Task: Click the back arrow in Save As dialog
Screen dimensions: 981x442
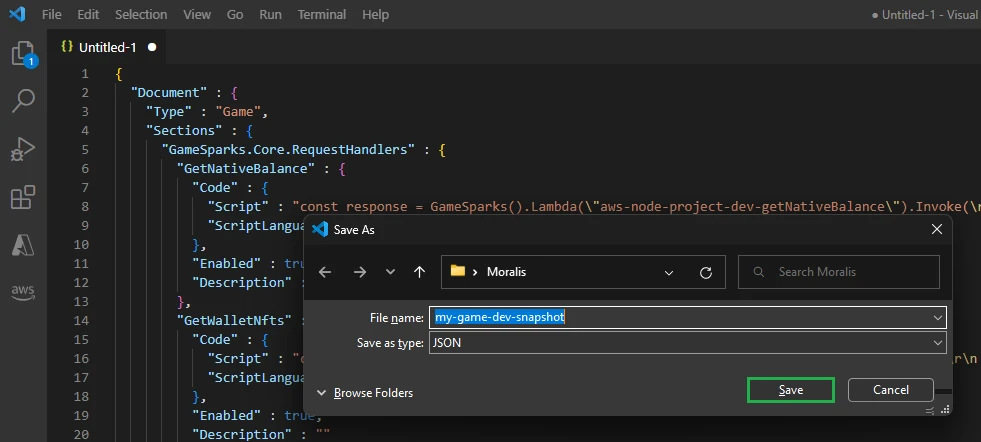Action: click(325, 272)
